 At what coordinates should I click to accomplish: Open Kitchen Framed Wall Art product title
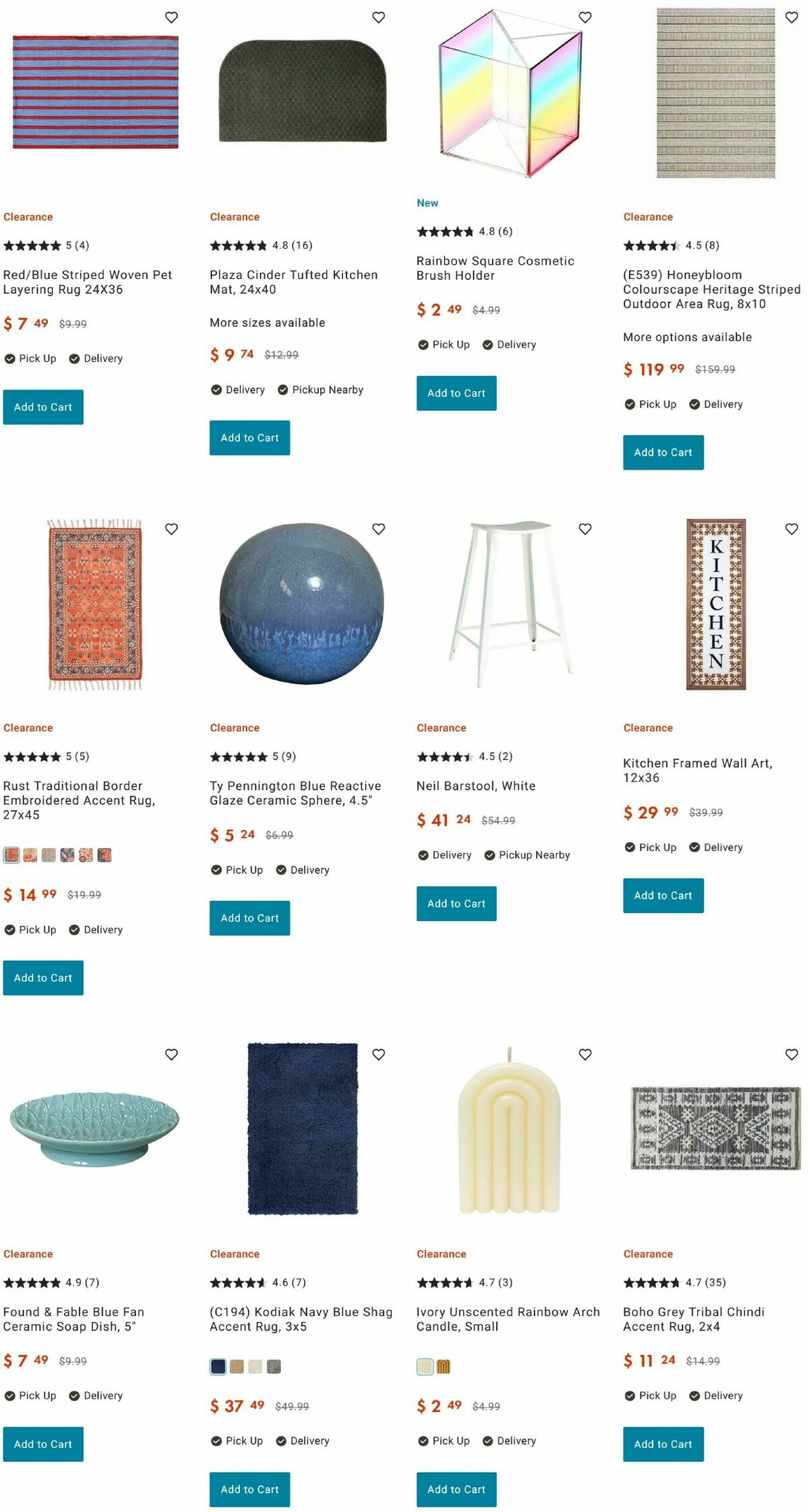click(697, 770)
